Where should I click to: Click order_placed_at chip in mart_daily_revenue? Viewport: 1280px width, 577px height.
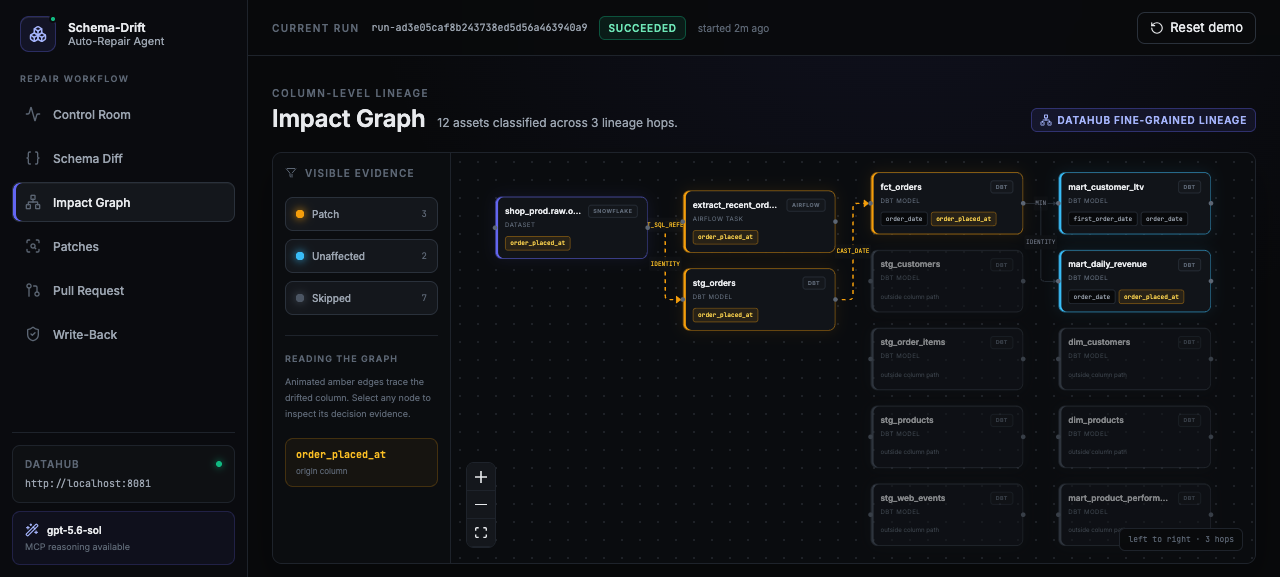tap(1152, 297)
